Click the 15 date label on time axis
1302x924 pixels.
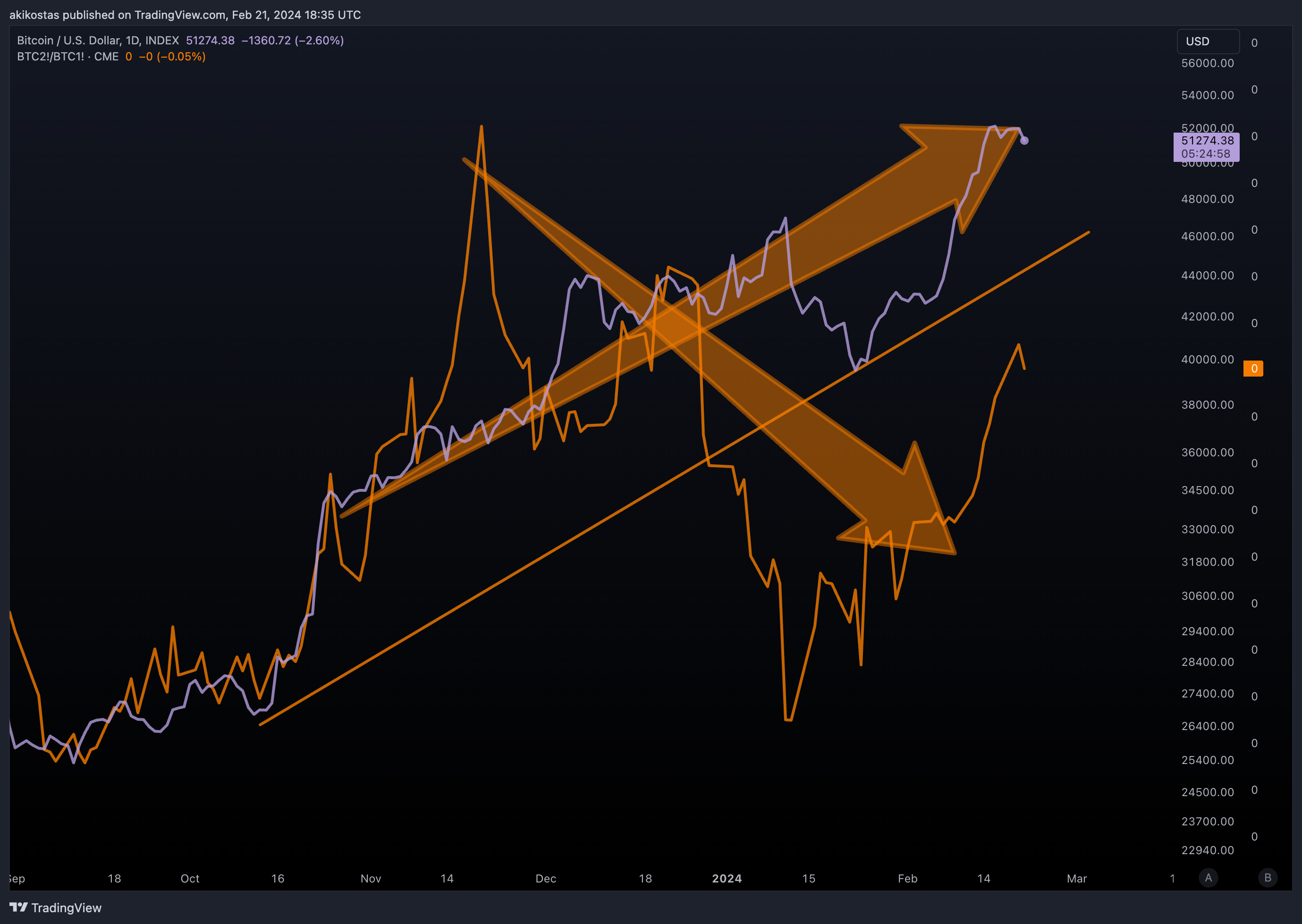[809, 879]
